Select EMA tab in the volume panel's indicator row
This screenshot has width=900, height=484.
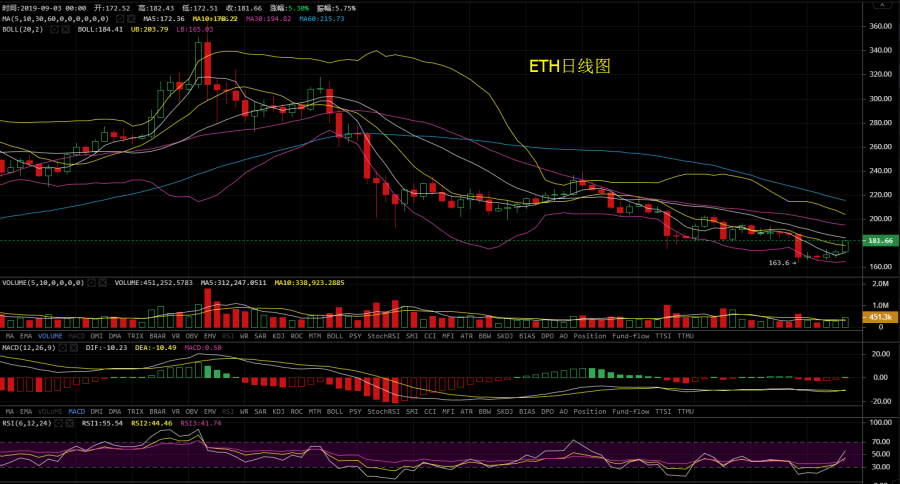point(26,336)
